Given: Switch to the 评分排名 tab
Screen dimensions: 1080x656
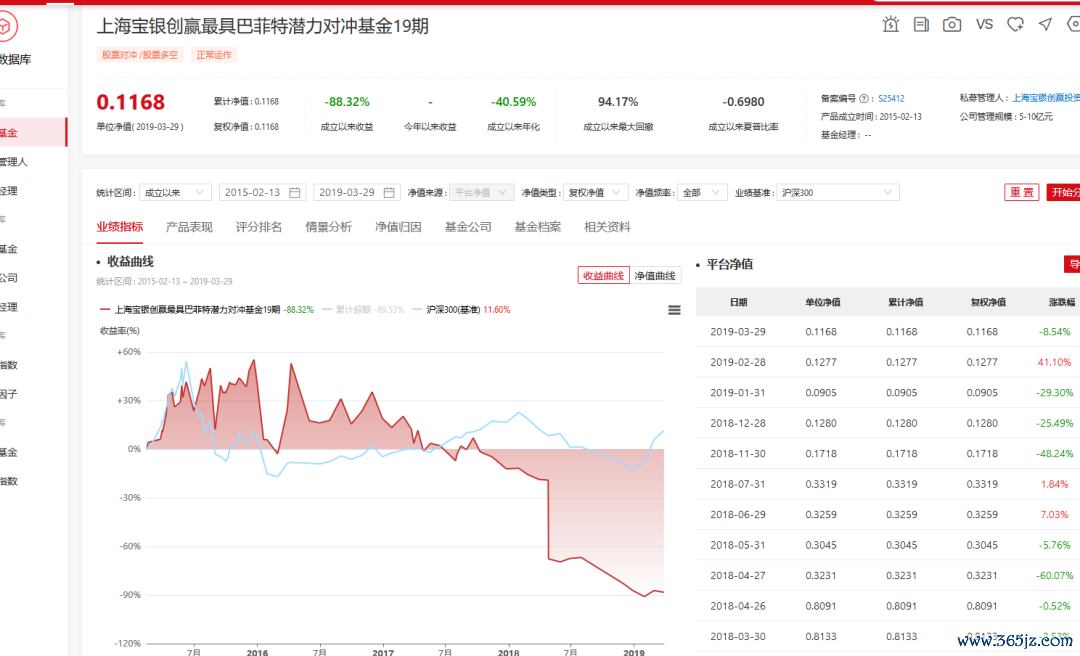Looking at the screenshot, I should pyautogui.click(x=259, y=227).
